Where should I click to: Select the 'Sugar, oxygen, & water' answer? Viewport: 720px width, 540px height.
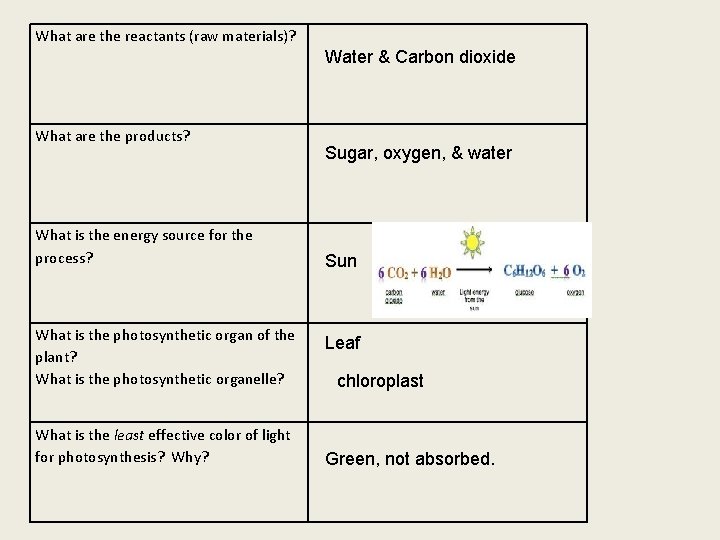[x=418, y=153]
